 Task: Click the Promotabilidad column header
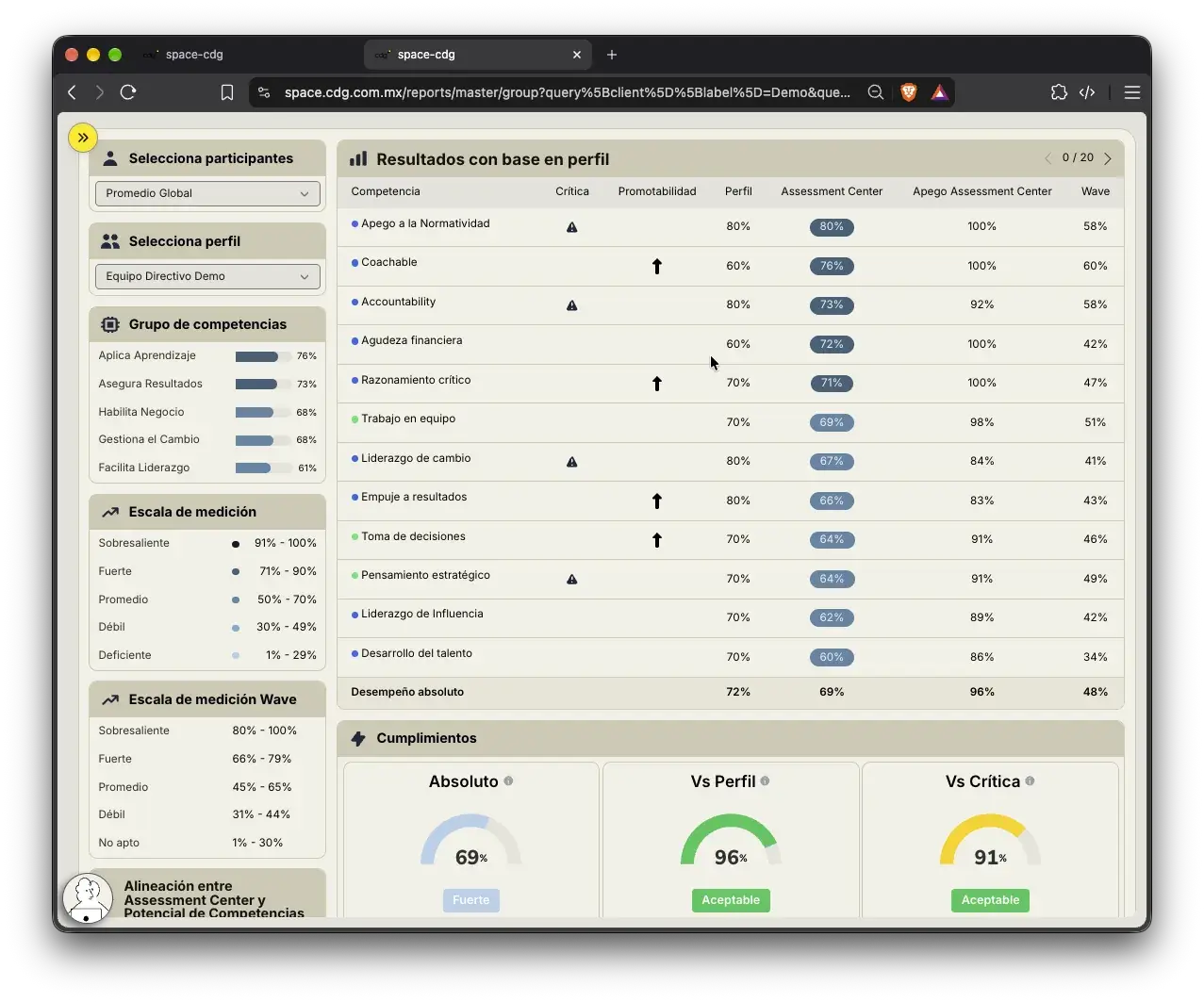point(657,191)
